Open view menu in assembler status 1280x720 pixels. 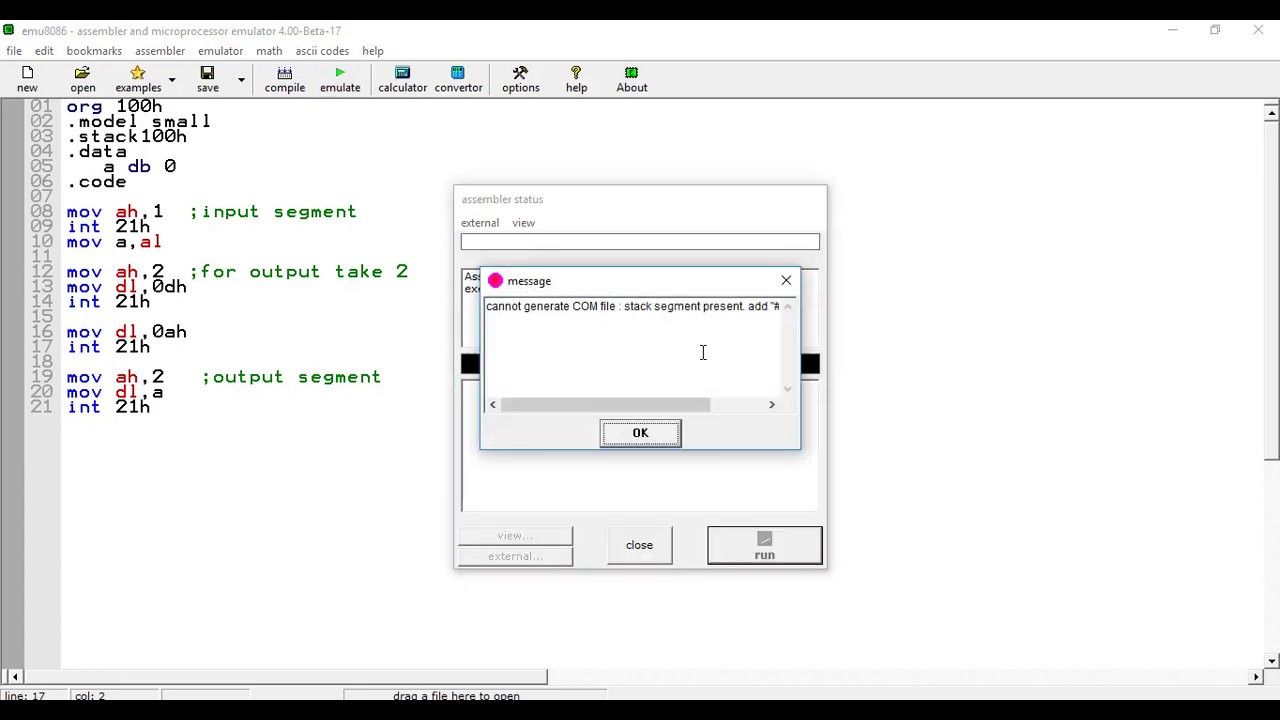523,223
